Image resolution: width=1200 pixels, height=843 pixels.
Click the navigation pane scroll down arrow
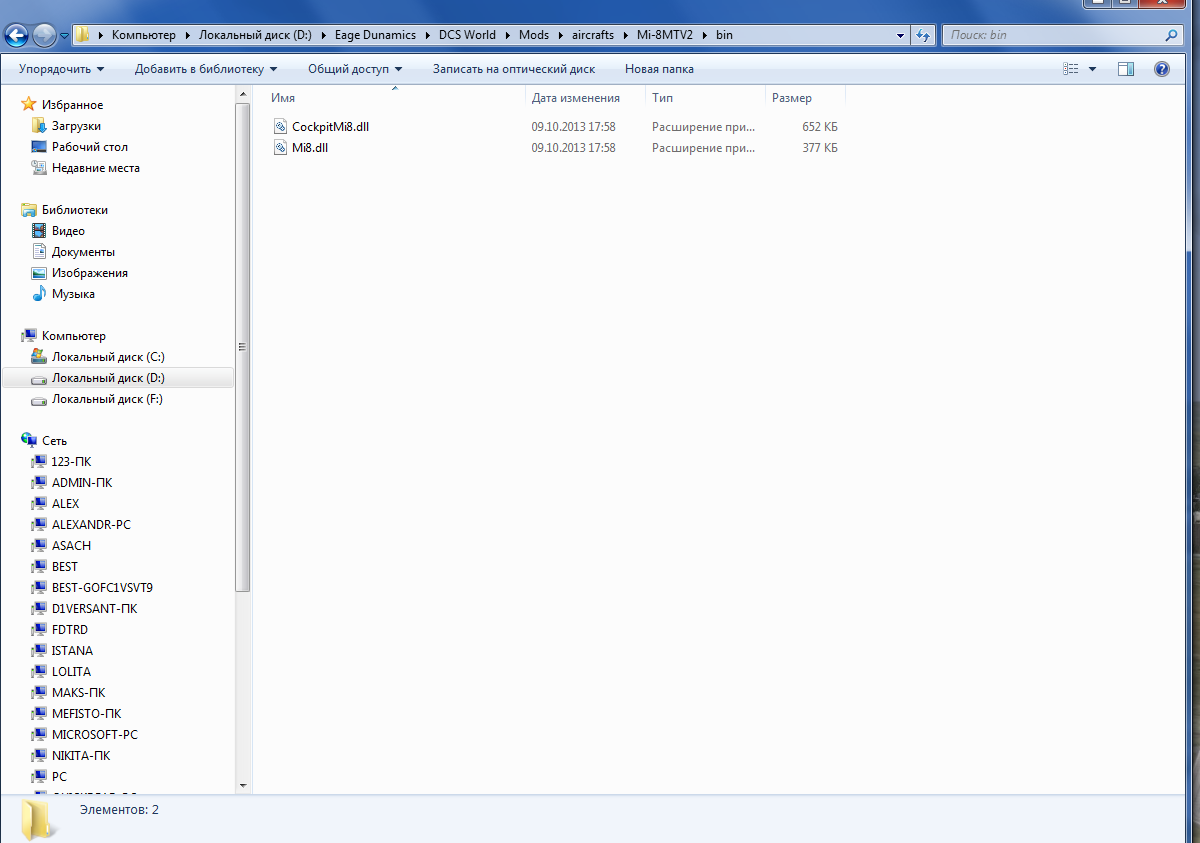[x=242, y=787]
